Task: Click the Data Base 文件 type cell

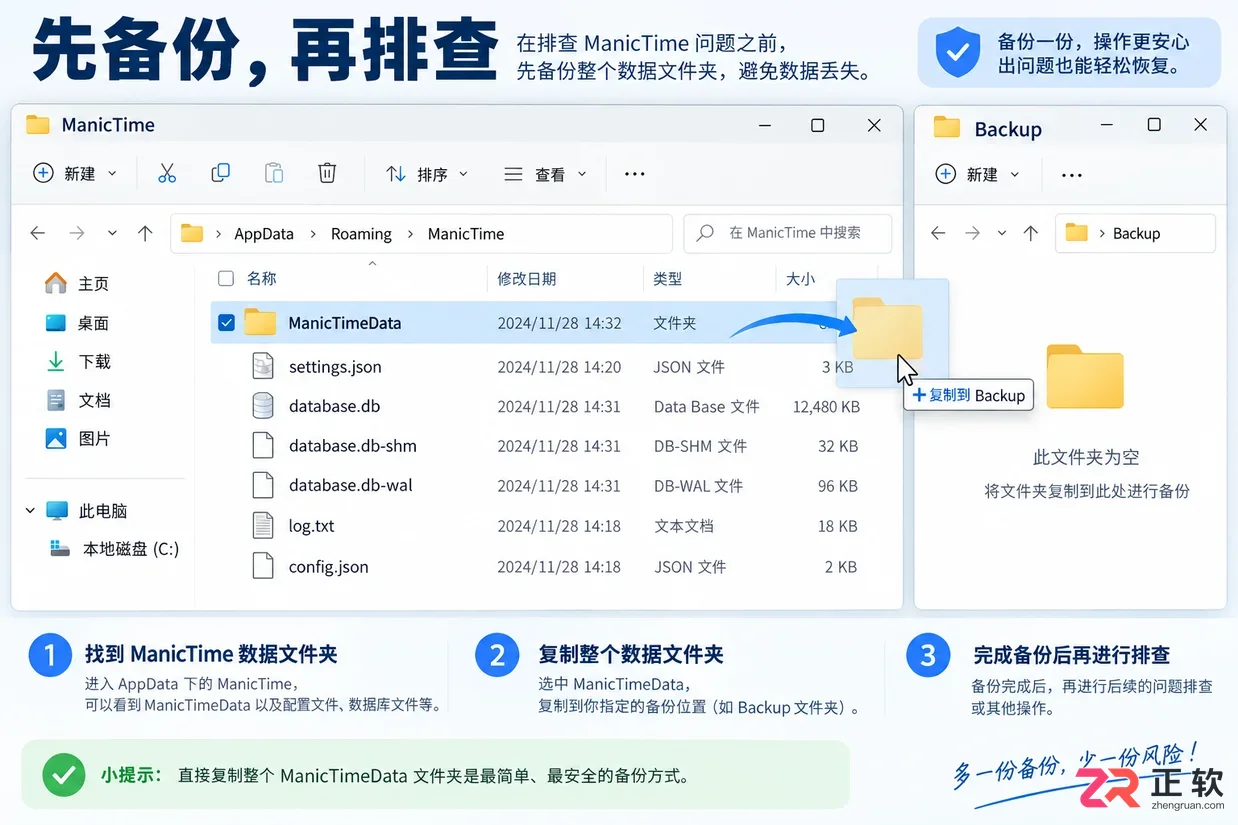Action: tap(707, 406)
